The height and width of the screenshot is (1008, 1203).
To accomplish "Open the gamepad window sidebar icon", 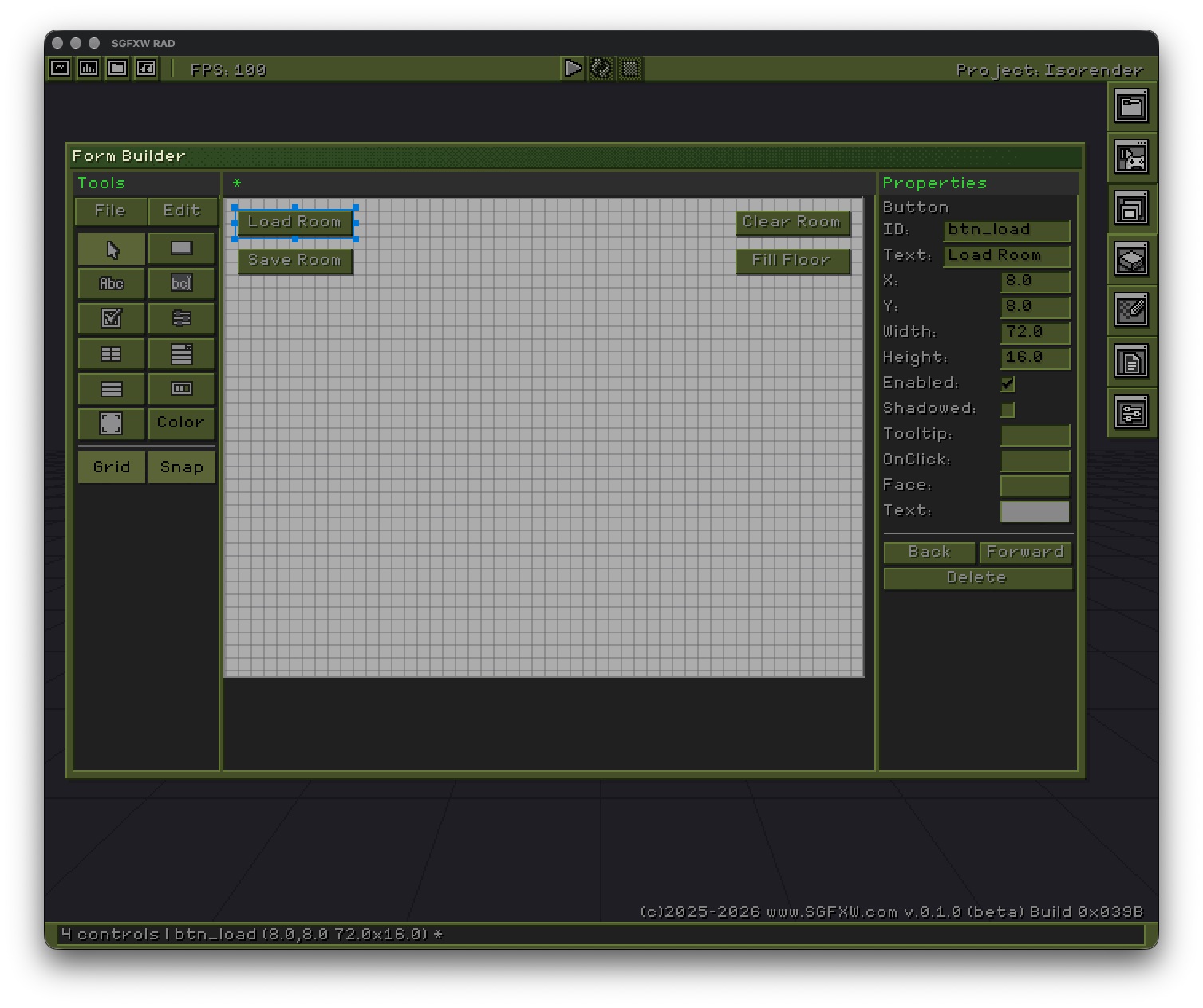I will point(1131,157).
